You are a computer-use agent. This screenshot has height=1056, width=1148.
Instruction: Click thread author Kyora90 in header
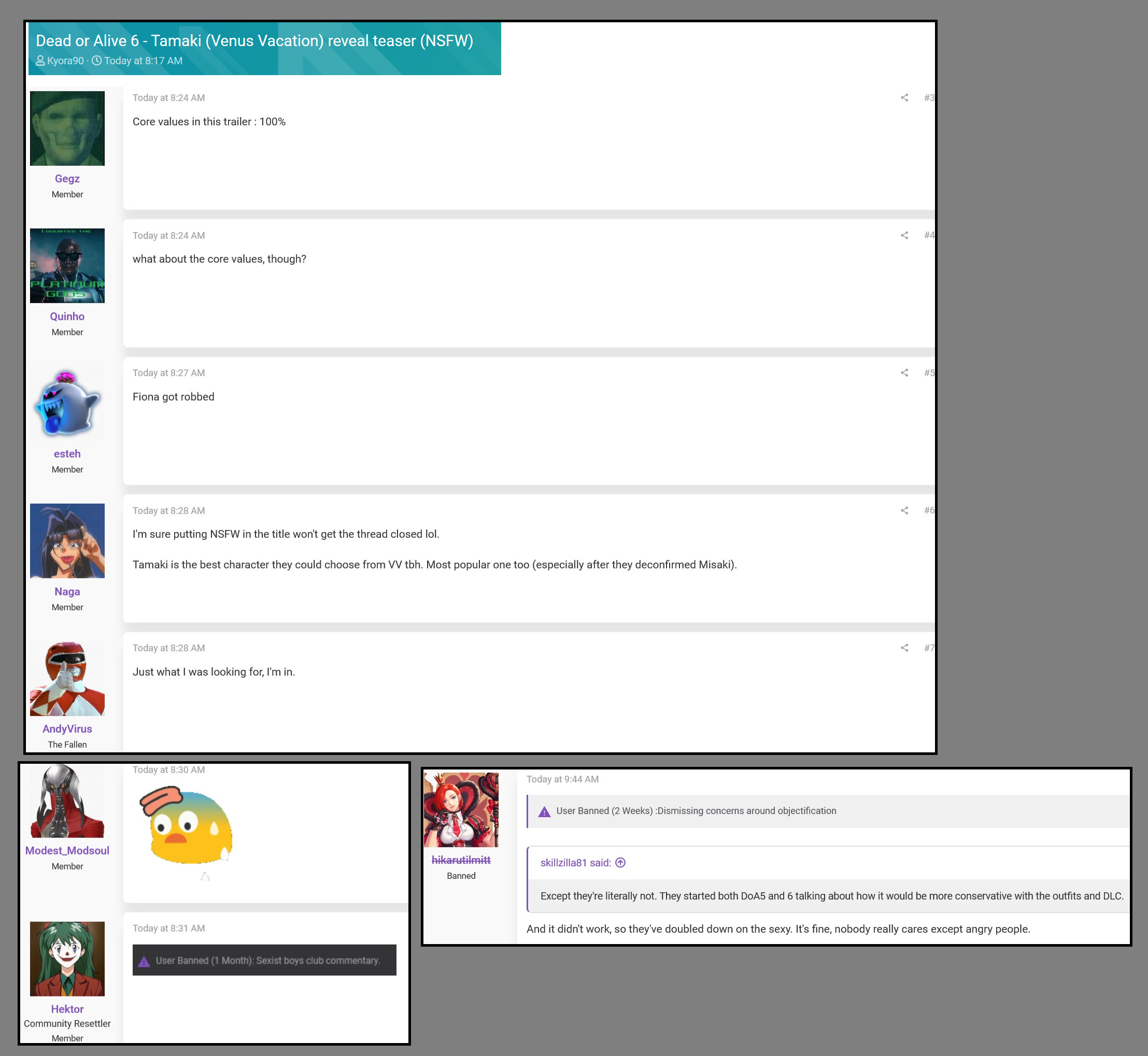pyautogui.click(x=65, y=61)
